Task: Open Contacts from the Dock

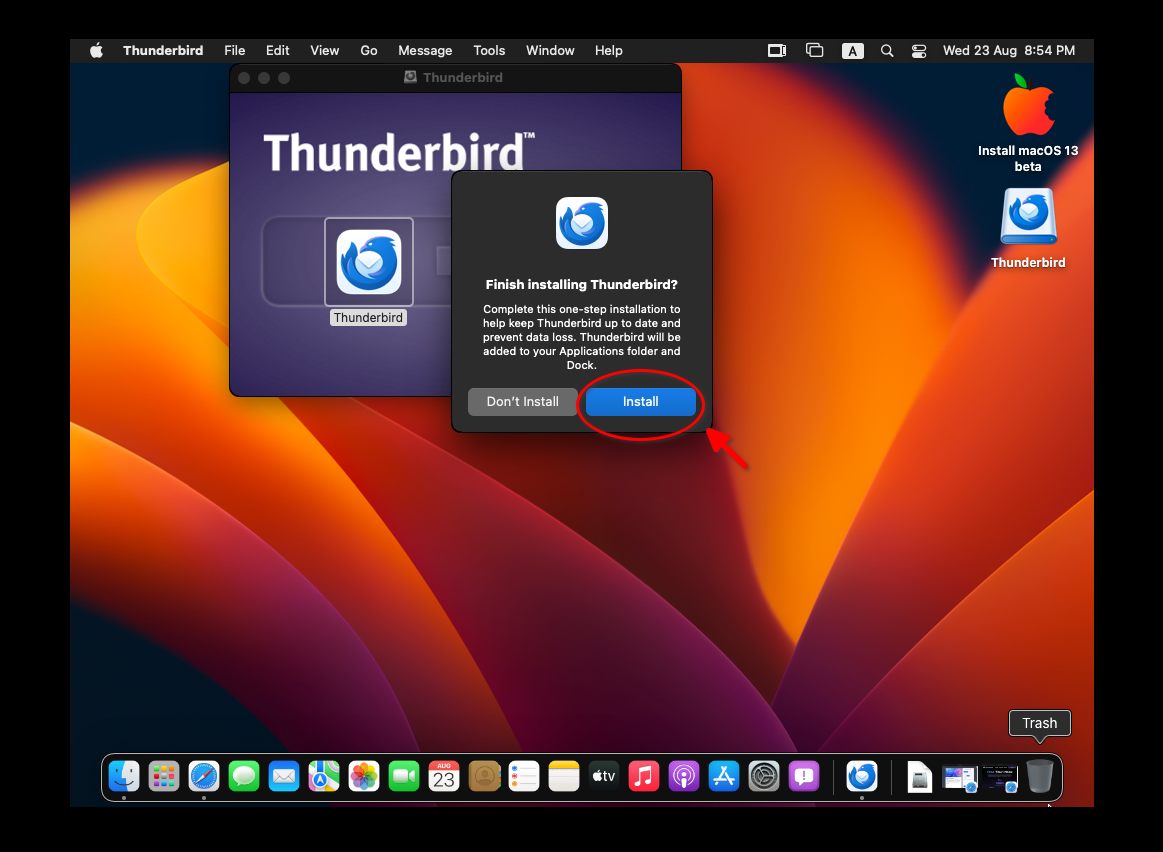Action: [x=484, y=776]
